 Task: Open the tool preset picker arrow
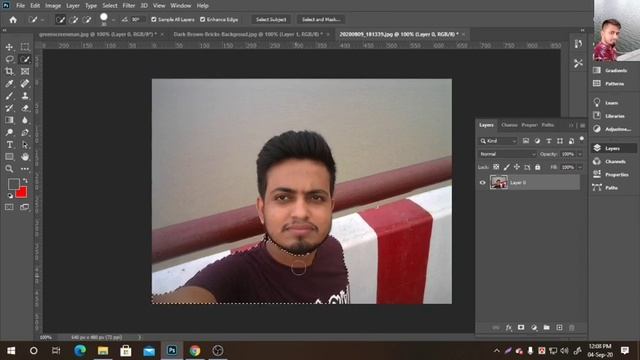click(42, 20)
